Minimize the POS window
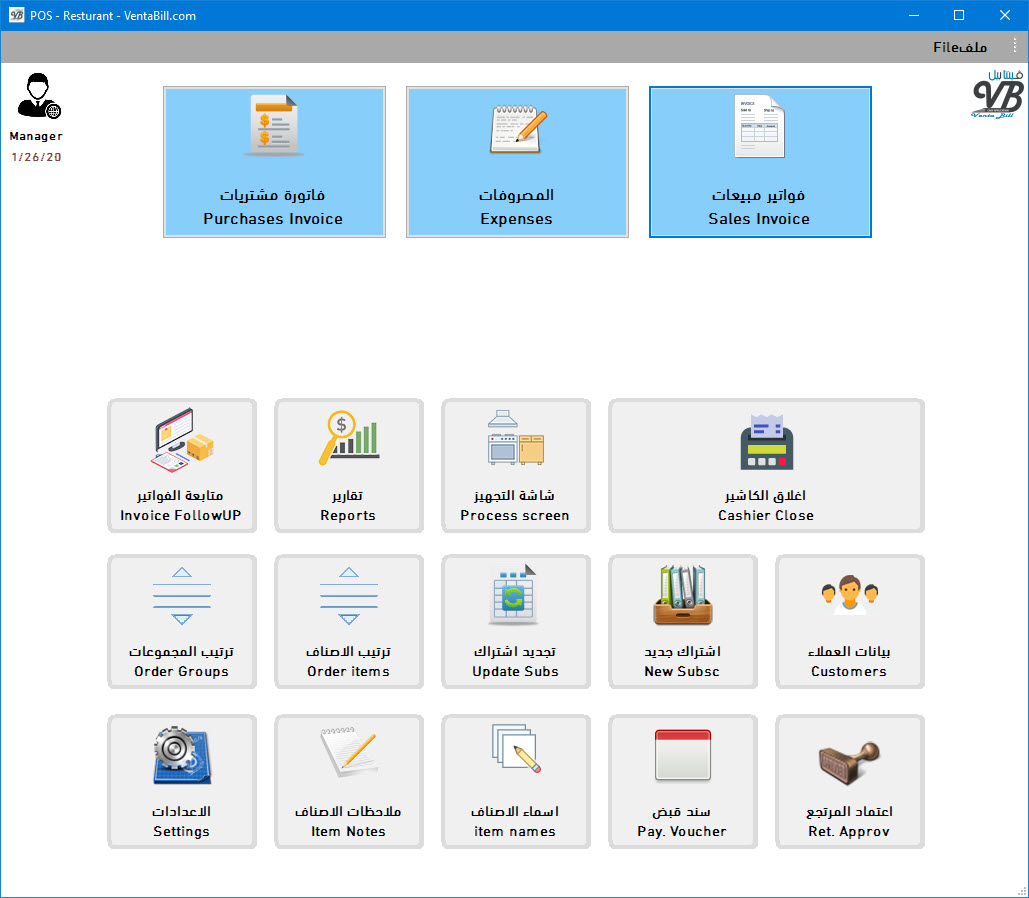 click(x=914, y=15)
